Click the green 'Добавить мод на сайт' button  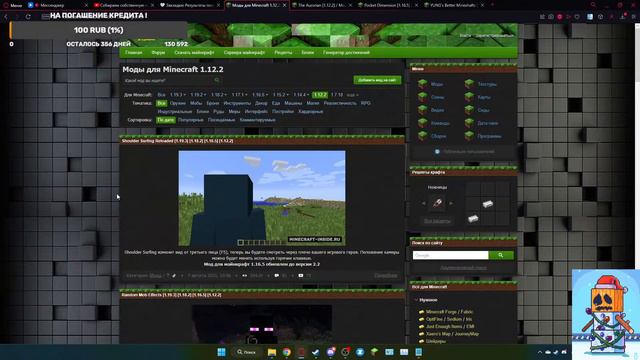point(377,80)
